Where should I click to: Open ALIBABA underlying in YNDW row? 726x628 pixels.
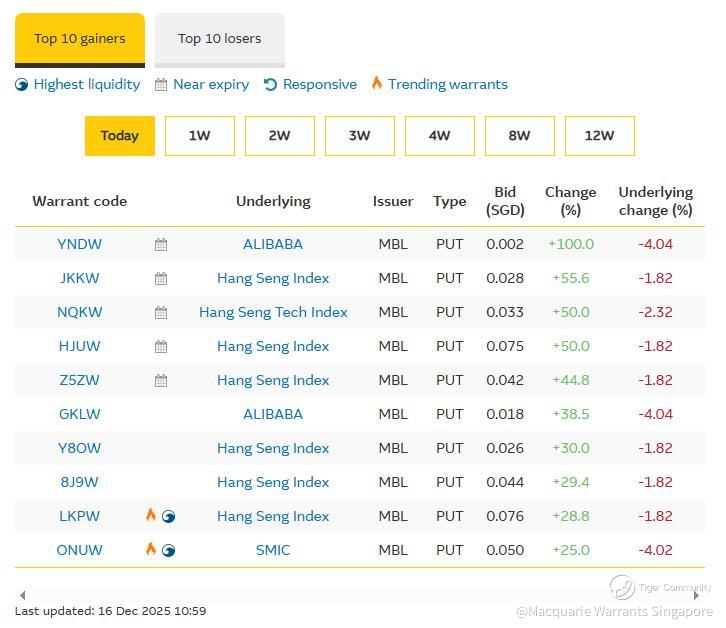tap(273, 244)
